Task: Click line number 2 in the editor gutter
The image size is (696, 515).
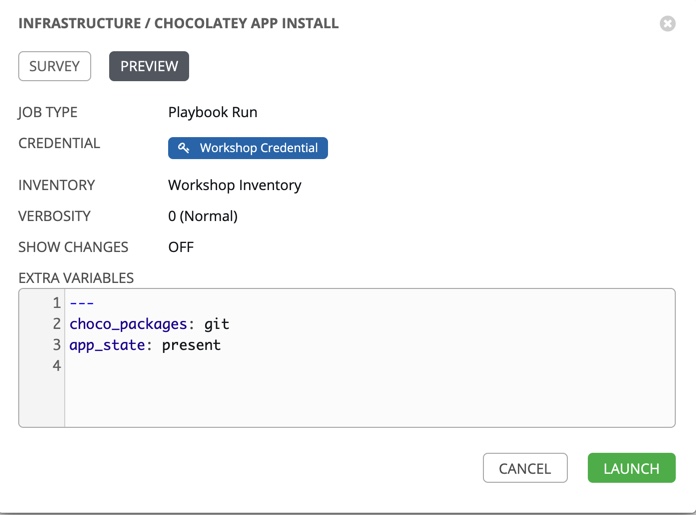Action: [x=57, y=324]
